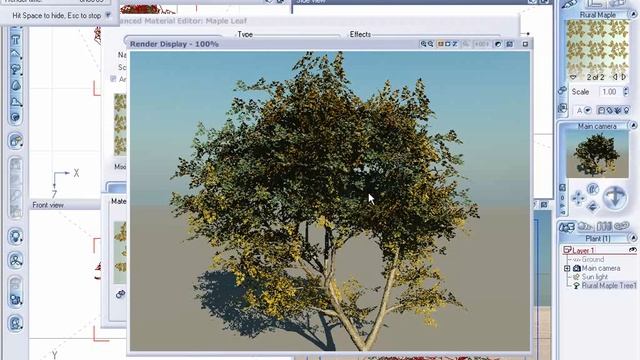Open the Links tab in World Browser

click(x=622, y=226)
